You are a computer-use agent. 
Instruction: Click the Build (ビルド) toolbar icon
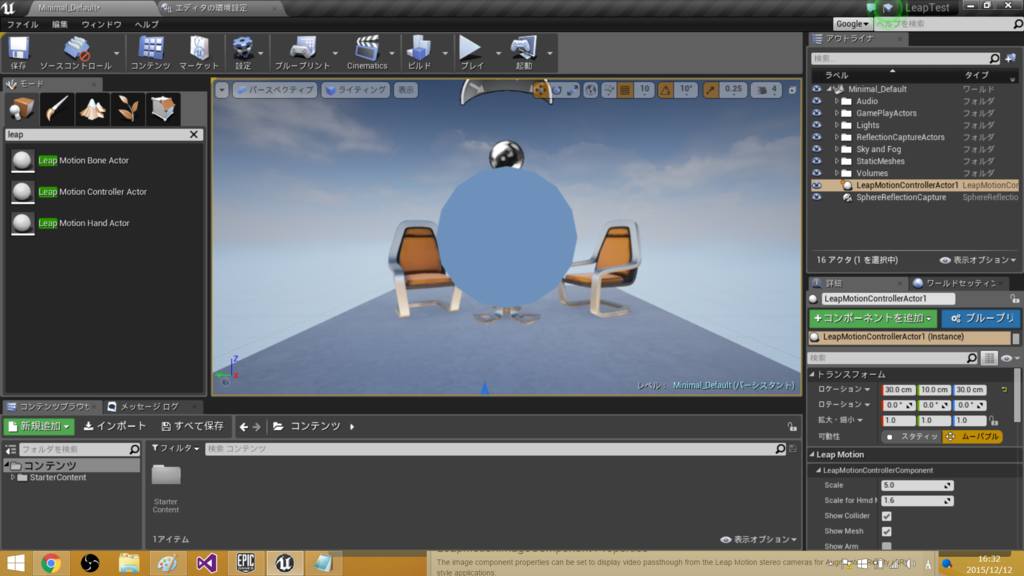point(419,53)
